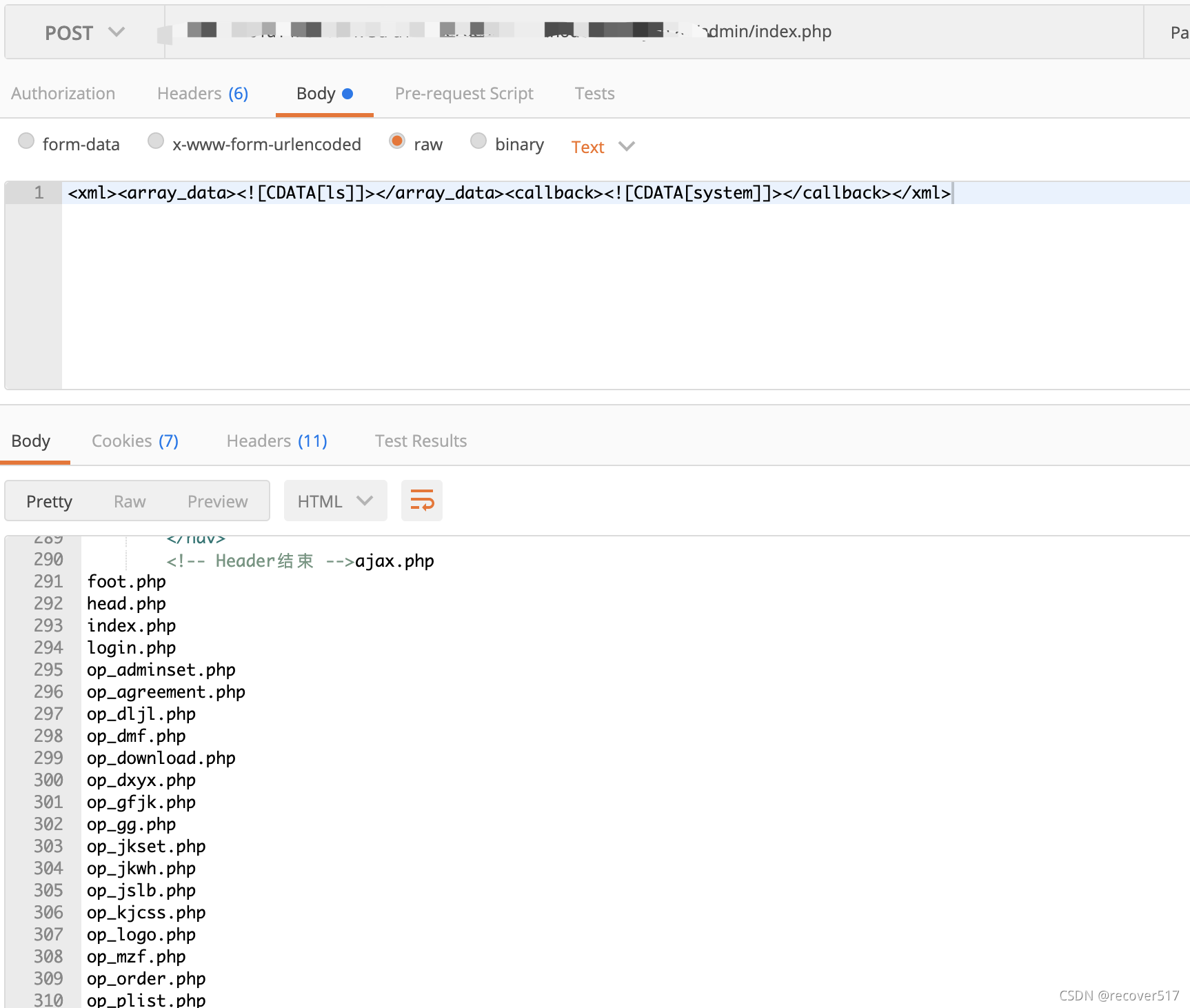The image size is (1190, 1008).
Task: Click the op_mzf.php response line
Action: [x=136, y=956]
